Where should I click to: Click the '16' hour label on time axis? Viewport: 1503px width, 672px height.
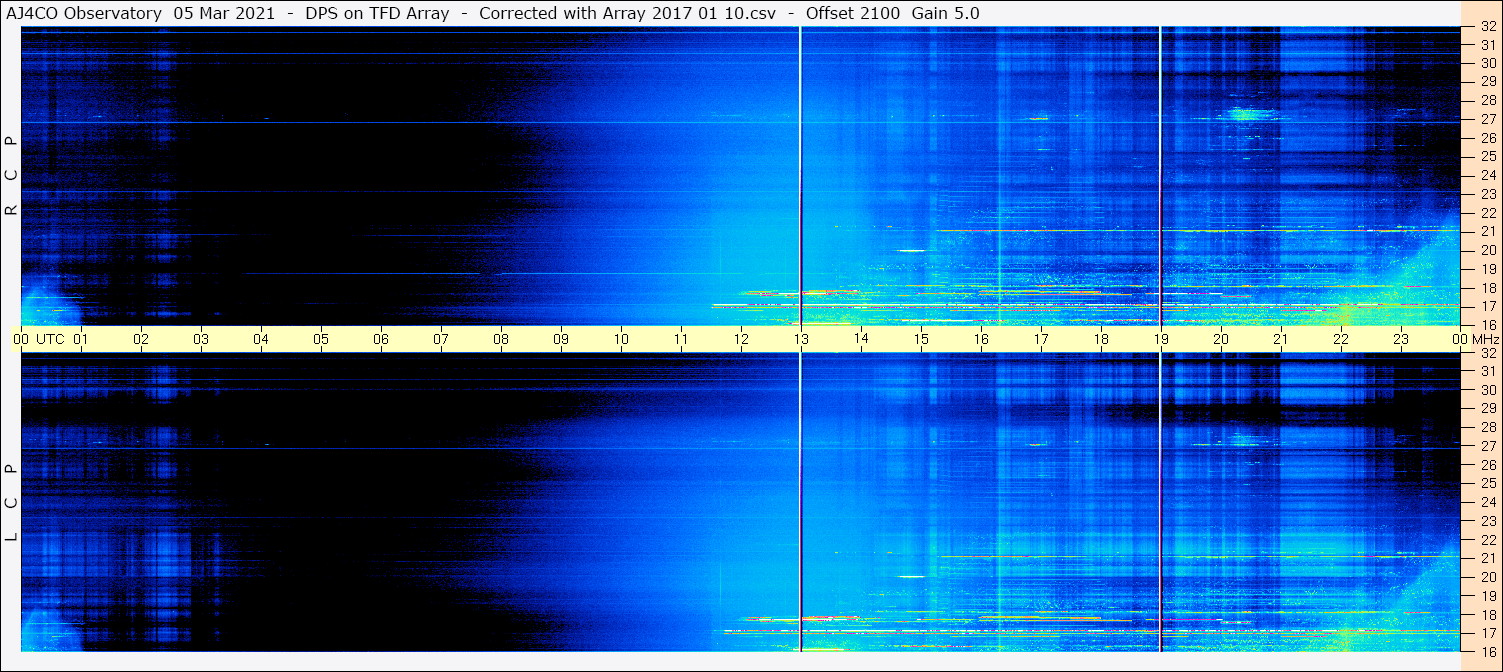click(x=981, y=339)
